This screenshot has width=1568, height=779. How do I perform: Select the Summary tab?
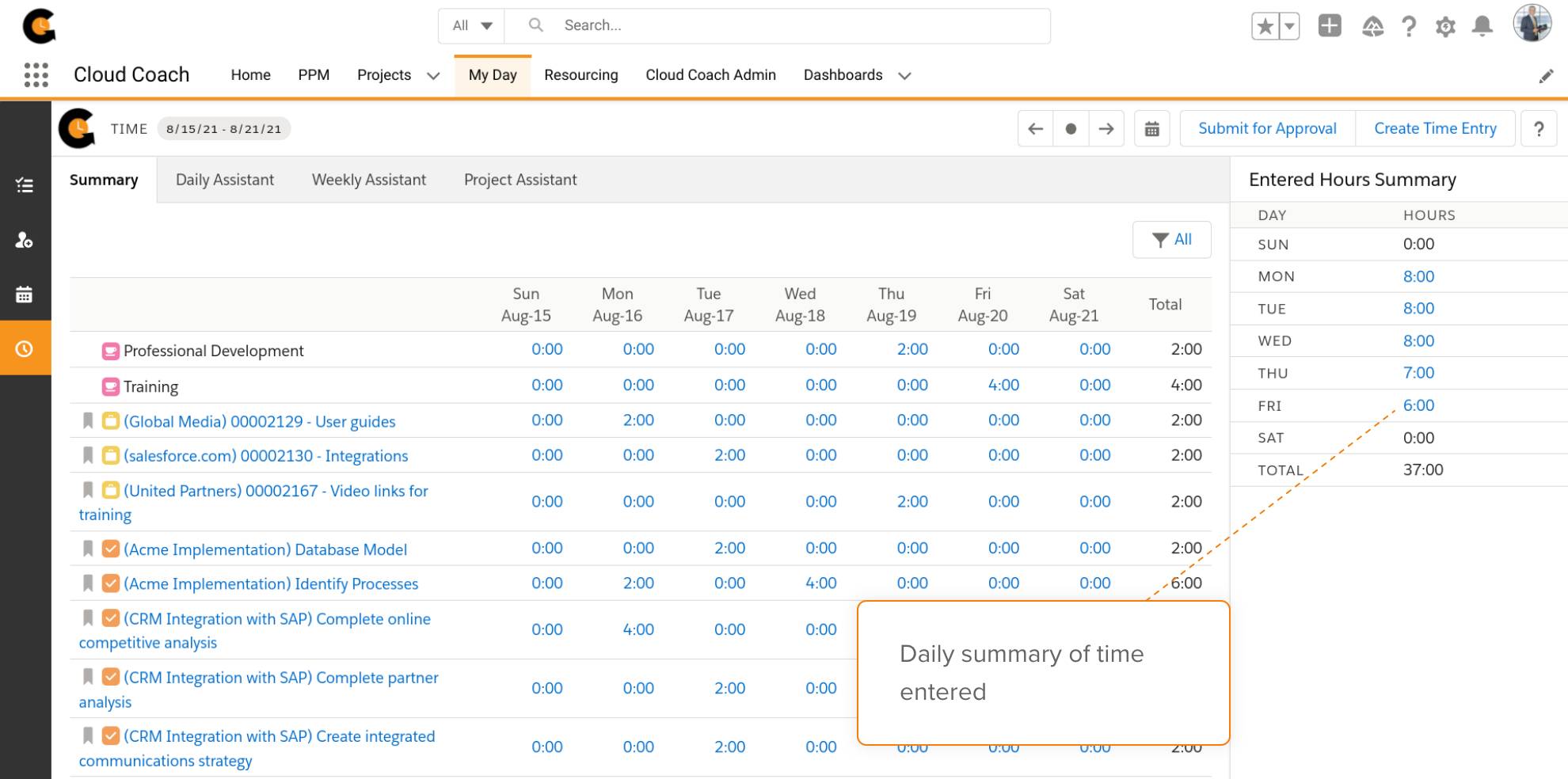[104, 180]
